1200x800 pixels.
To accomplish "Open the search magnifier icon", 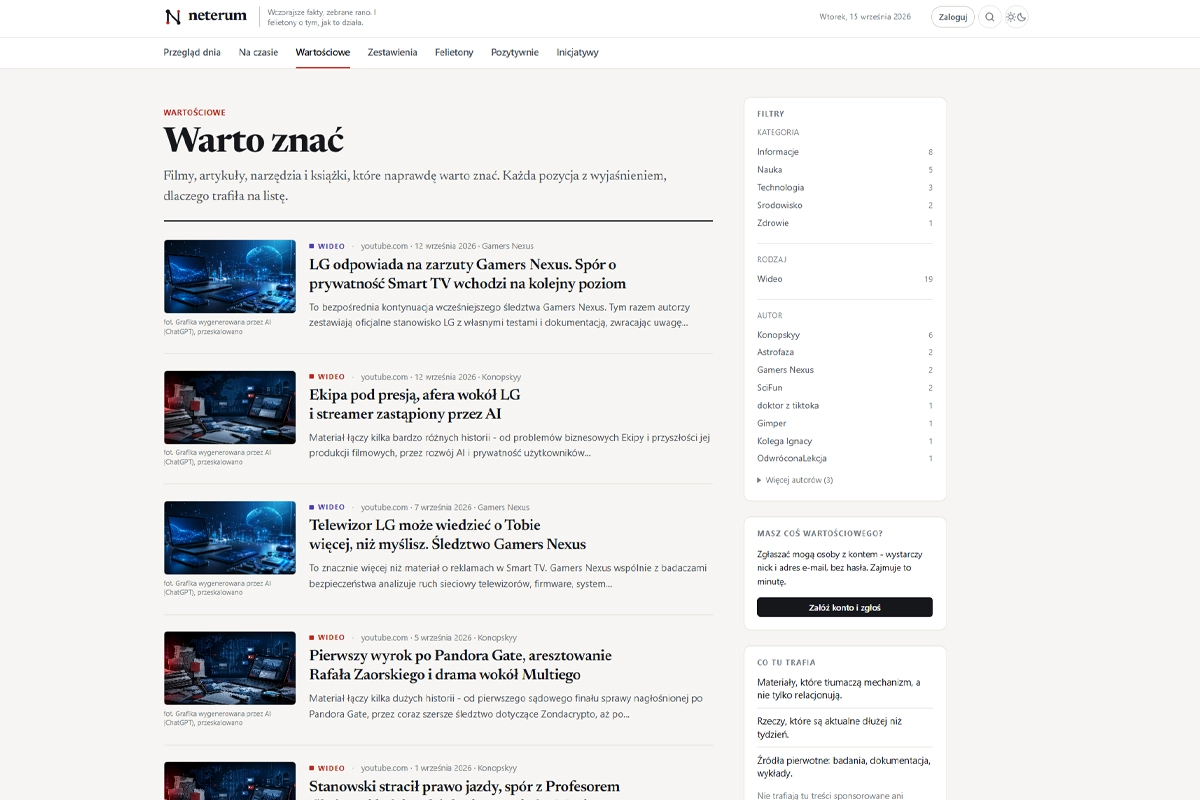I will 990,17.
